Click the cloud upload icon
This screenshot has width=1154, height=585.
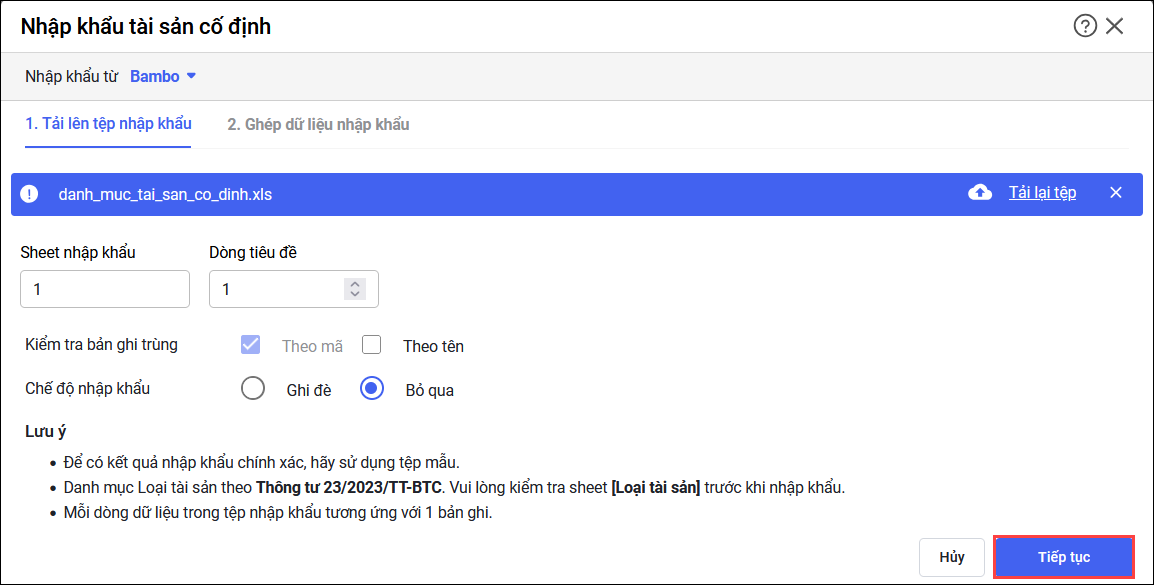(x=980, y=193)
